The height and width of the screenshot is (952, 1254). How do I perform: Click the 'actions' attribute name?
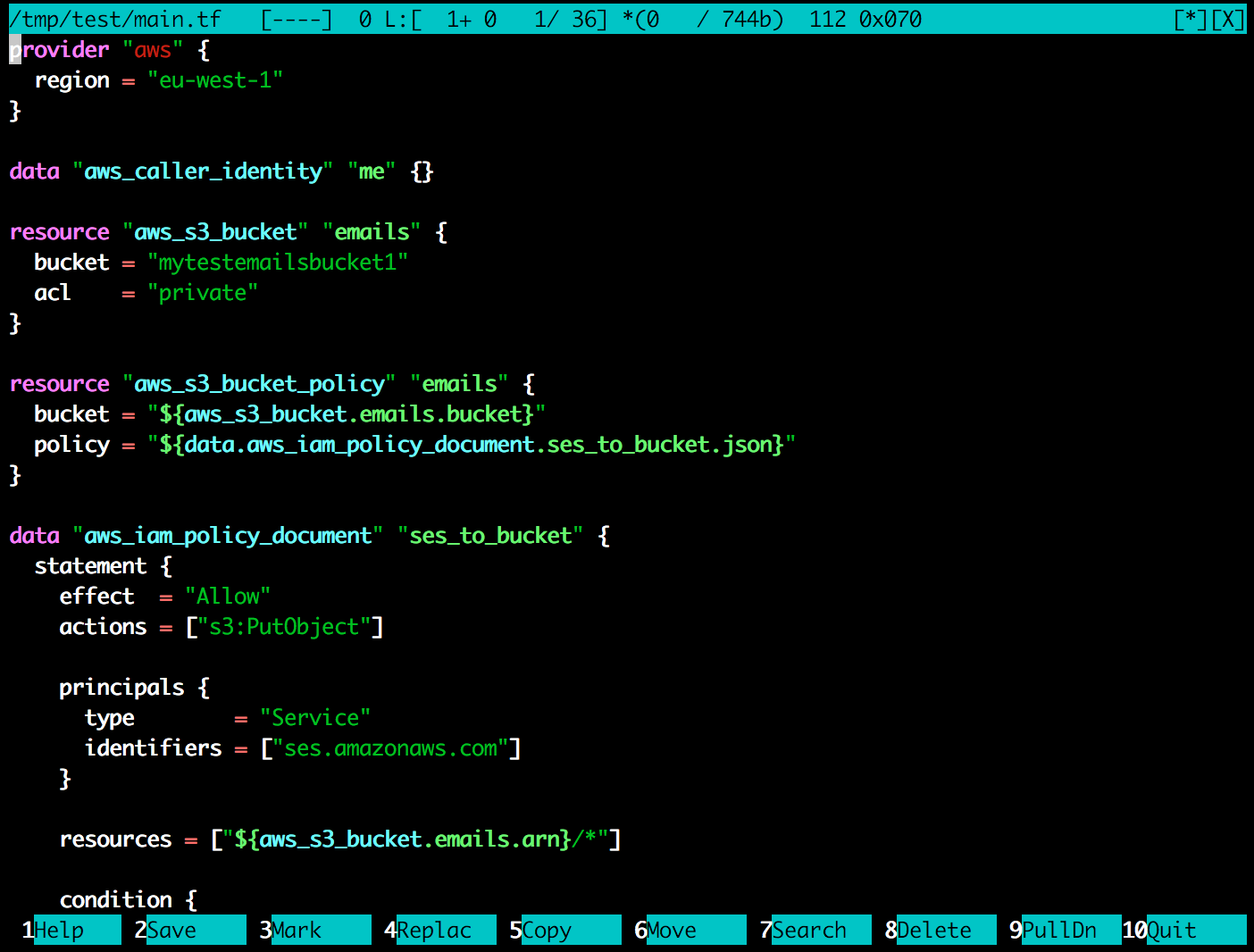point(103,627)
